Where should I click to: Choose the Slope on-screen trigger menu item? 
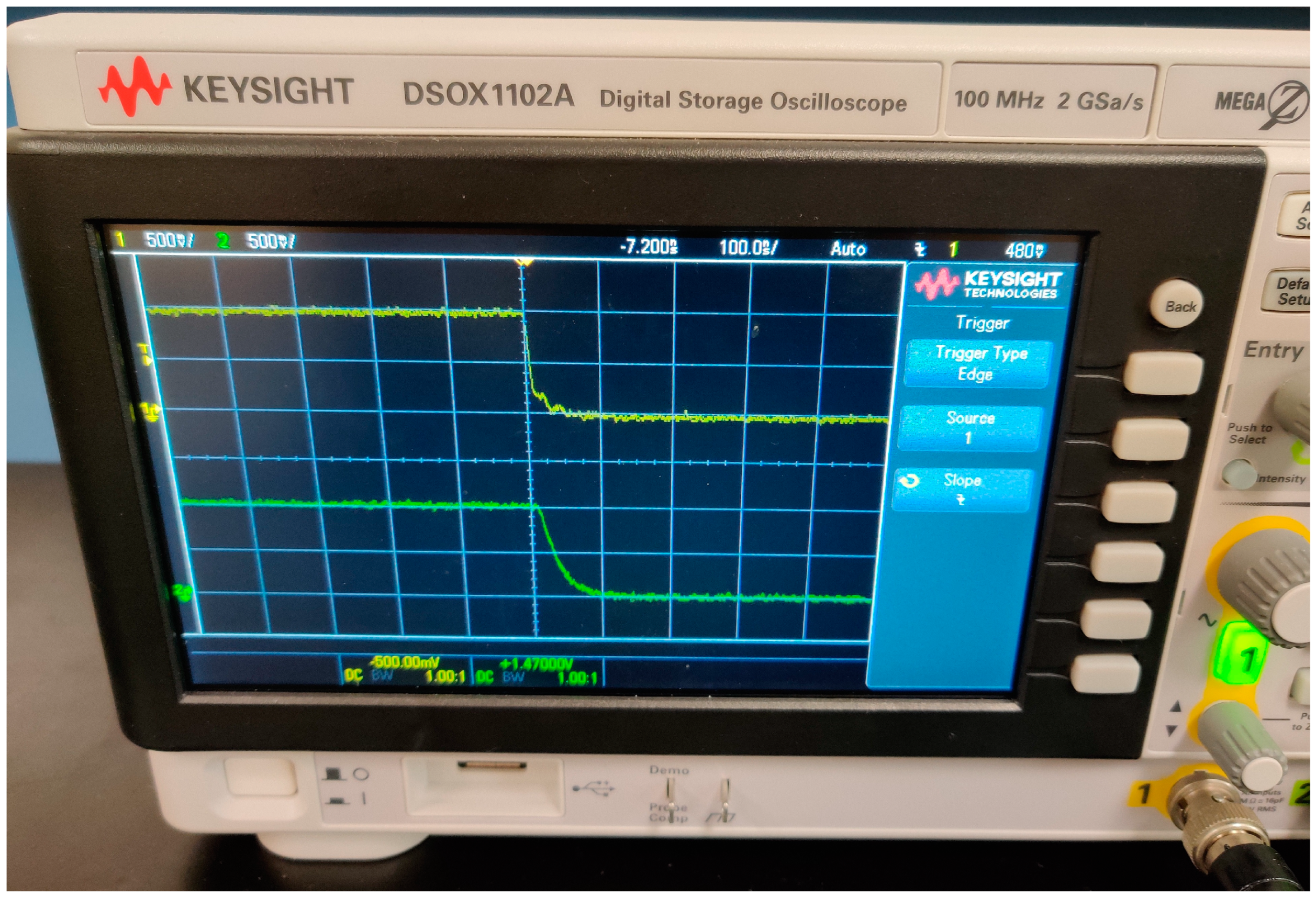point(961,490)
